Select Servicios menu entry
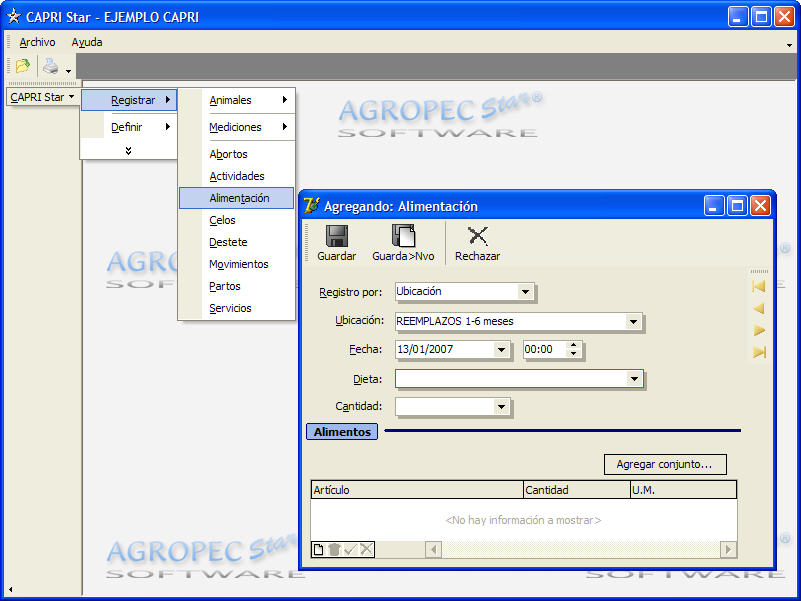801x601 pixels. pos(237,308)
